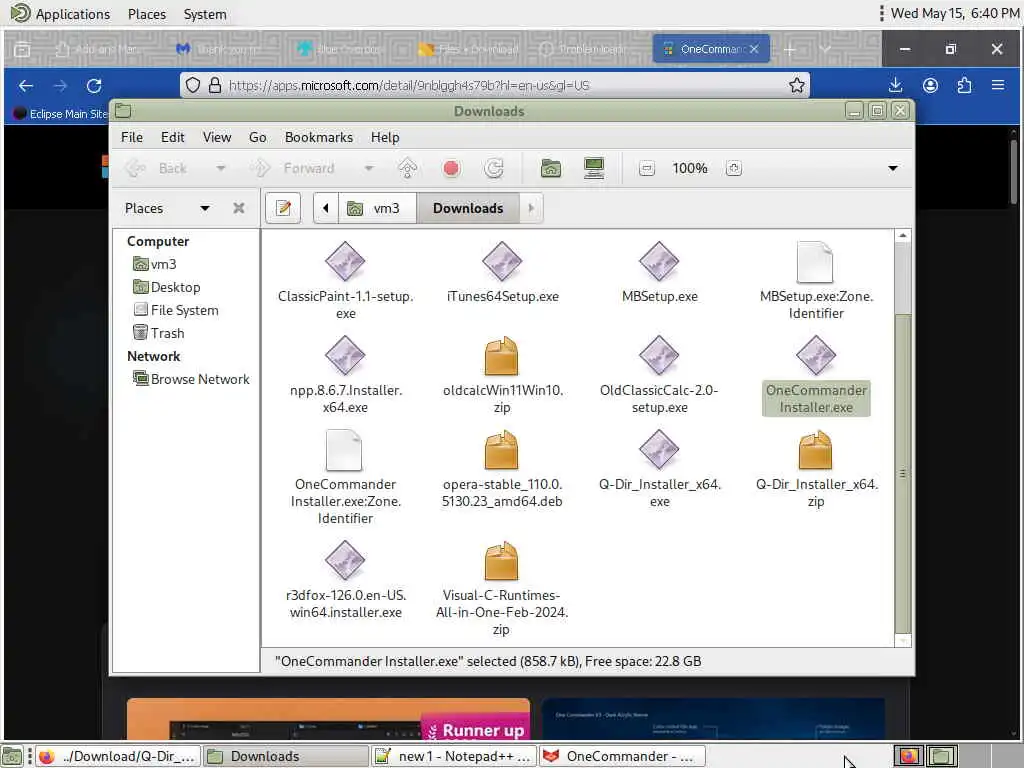The width and height of the screenshot is (1024, 768).
Task: Select Q-Dir_Installer_x64.exe icon
Action: 659,450
